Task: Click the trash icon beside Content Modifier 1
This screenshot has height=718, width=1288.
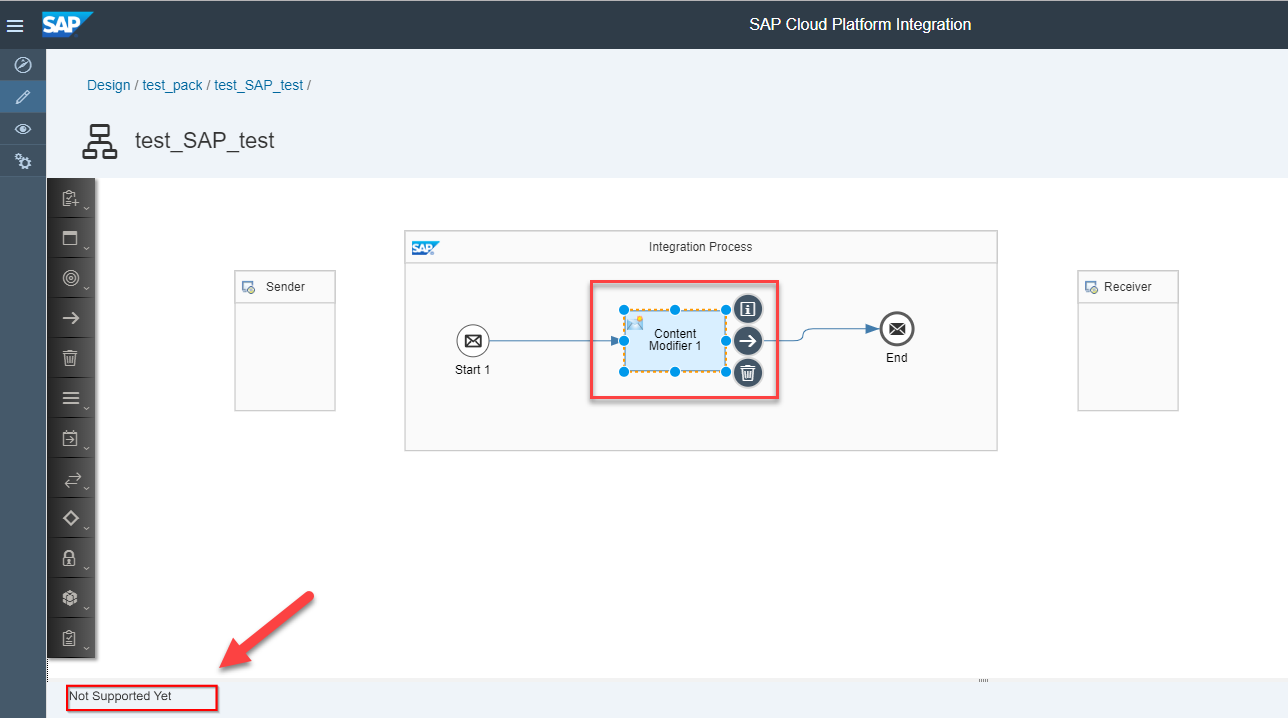Action: [x=748, y=374]
